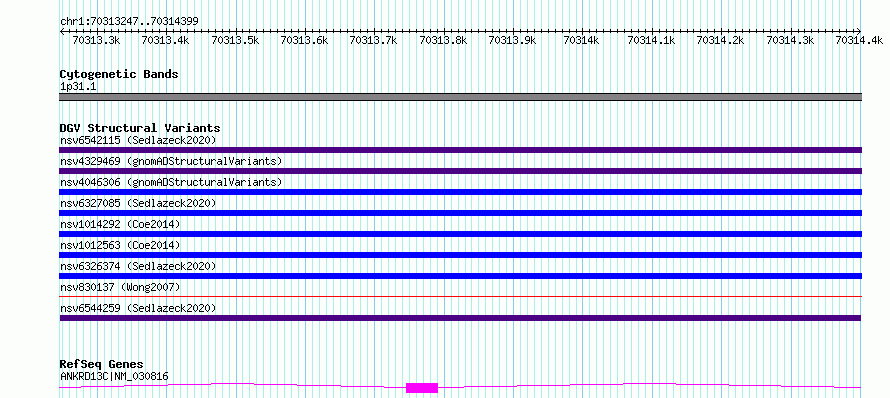Select the 1p31.1 band label
The image size is (890, 398).
click(78, 86)
